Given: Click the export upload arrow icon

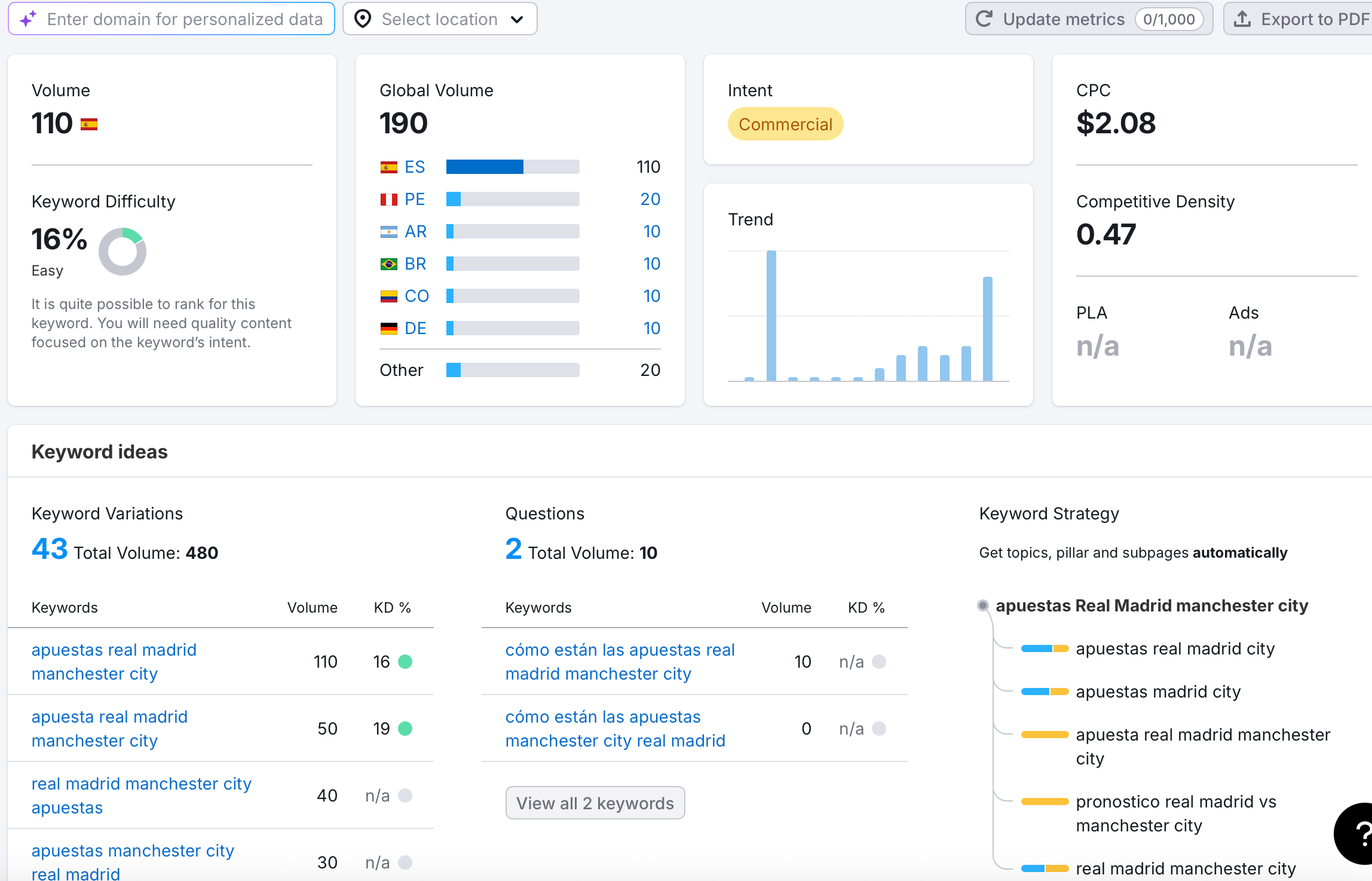Looking at the screenshot, I should (1242, 19).
